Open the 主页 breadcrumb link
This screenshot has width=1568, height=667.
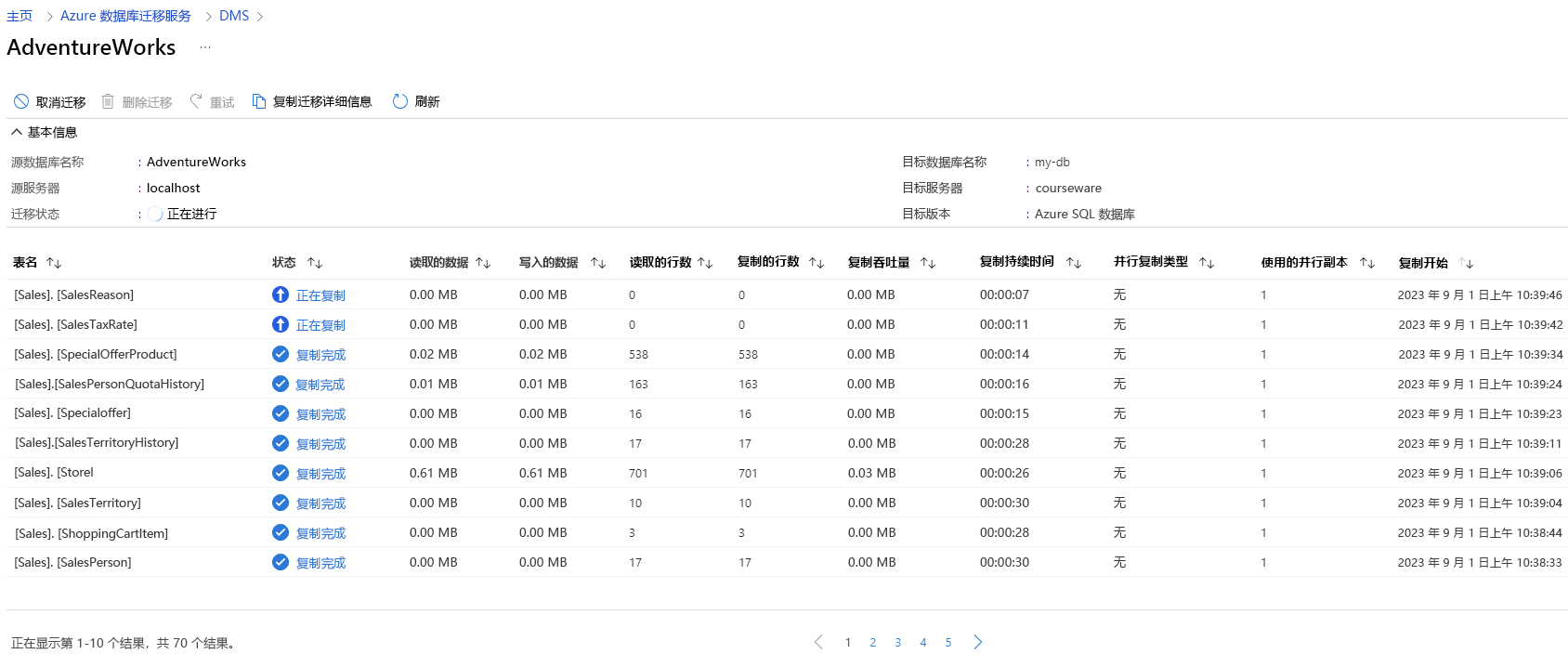[x=20, y=16]
